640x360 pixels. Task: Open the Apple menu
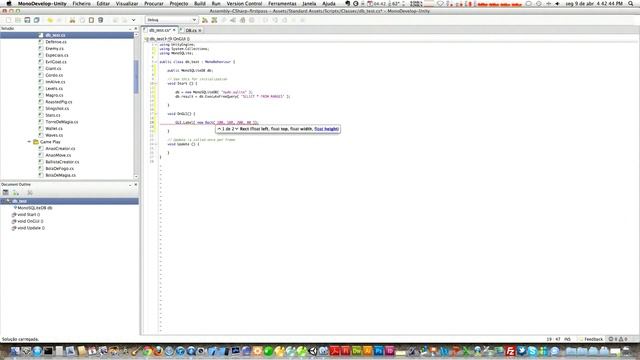(9, 3)
